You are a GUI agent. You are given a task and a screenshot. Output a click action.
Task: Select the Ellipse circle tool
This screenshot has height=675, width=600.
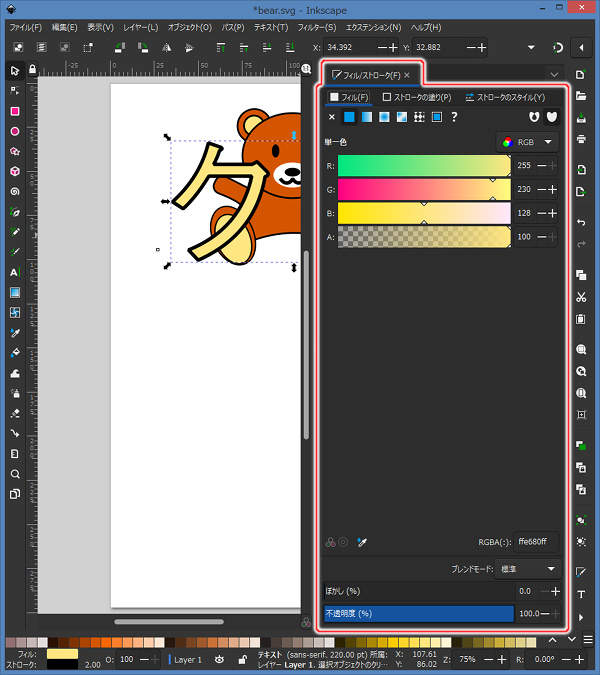(15, 131)
